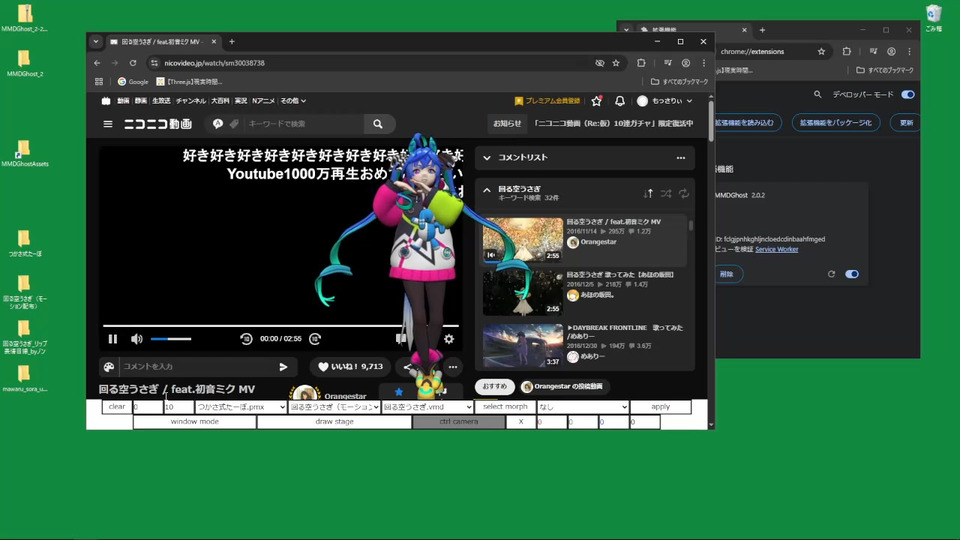
Task: Open the favorites star icon near premium
Action: coord(596,101)
